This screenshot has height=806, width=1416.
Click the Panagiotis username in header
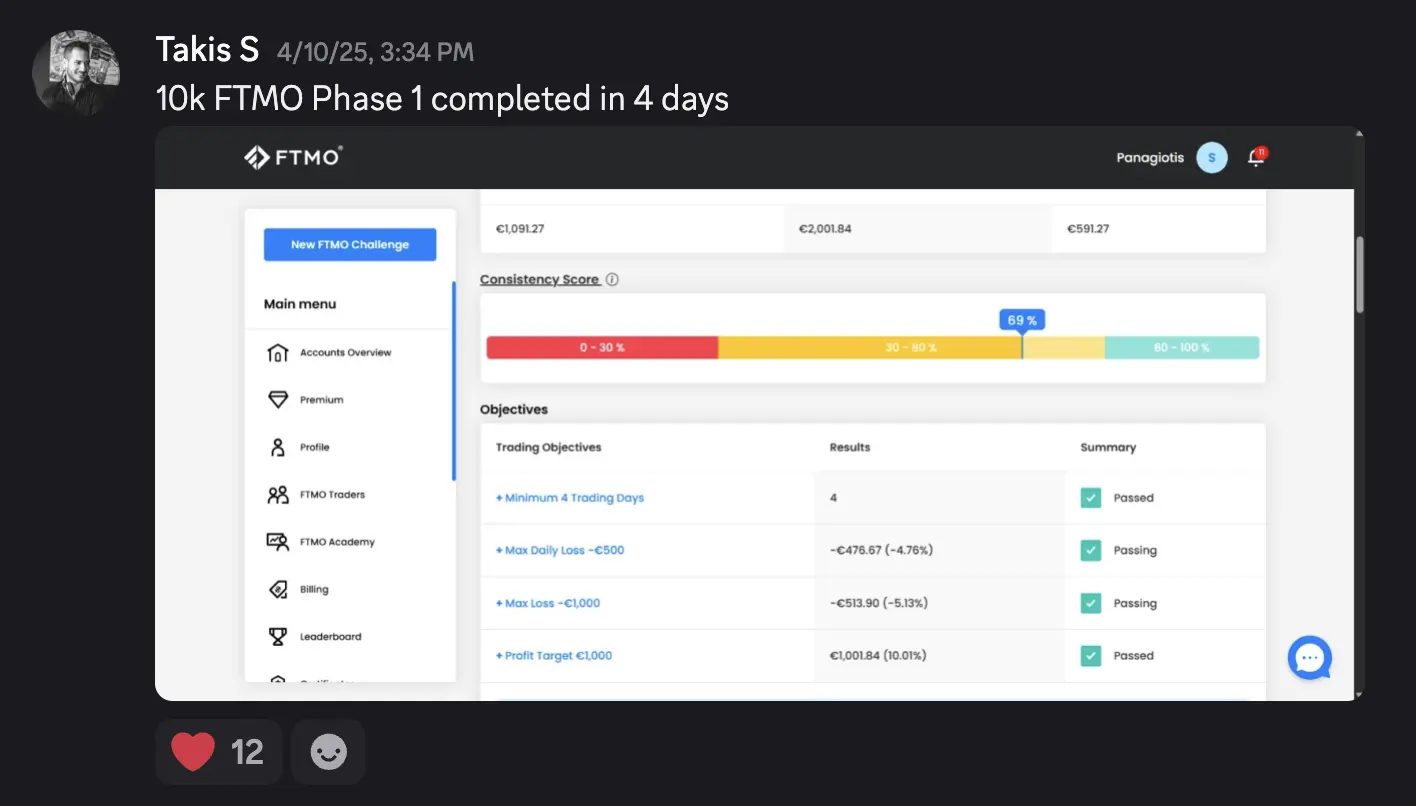pyautogui.click(x=1150, y=158)
